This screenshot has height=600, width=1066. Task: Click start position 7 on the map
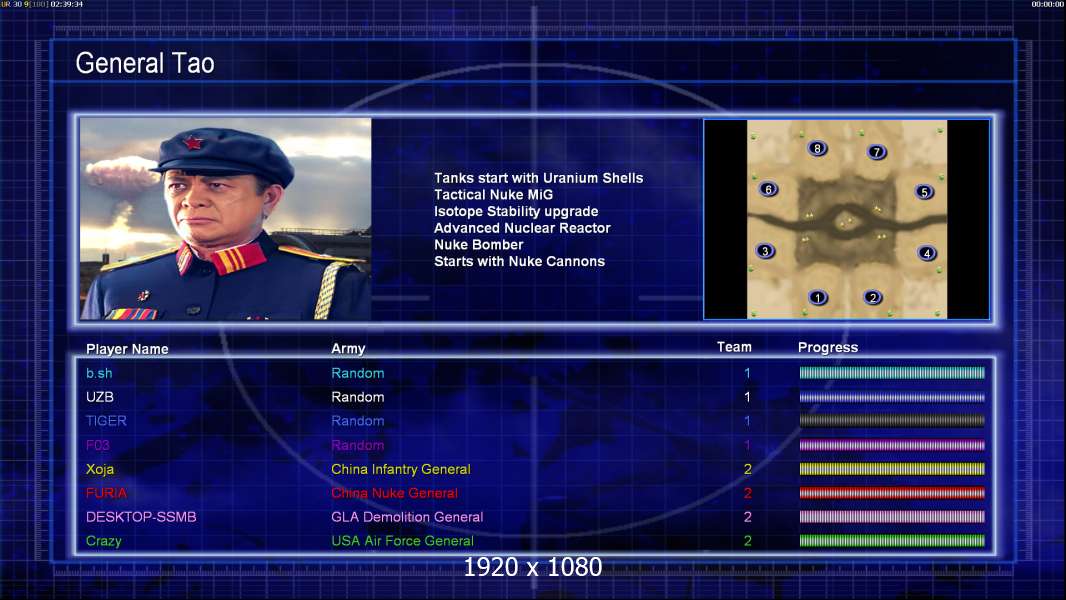pos(877,152)
